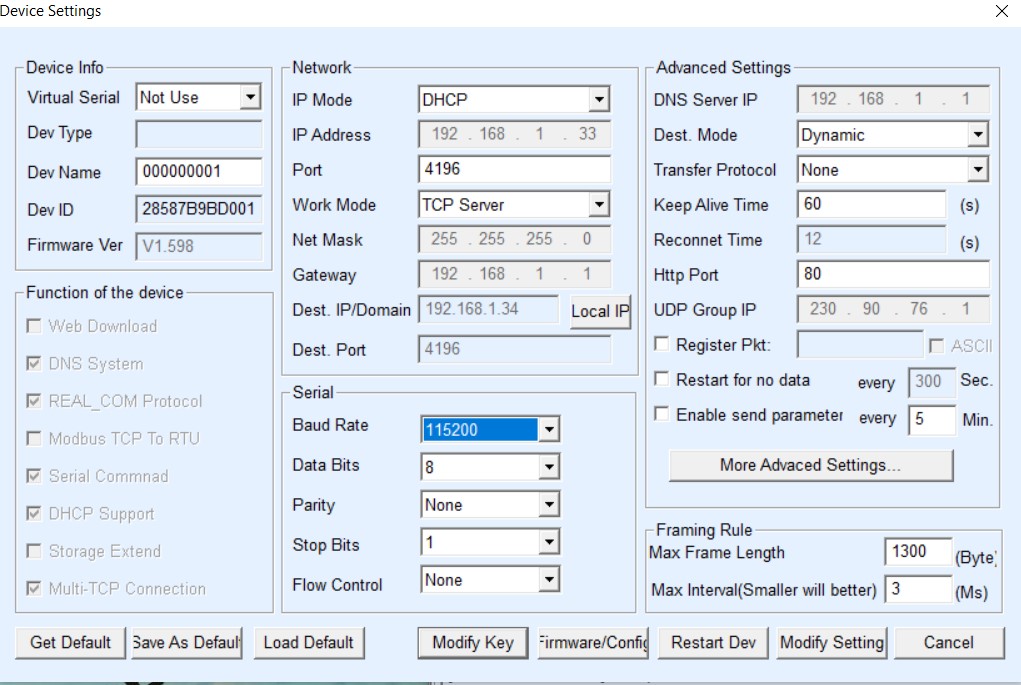Open the Baud Rate dropdown list

point(548,431)
